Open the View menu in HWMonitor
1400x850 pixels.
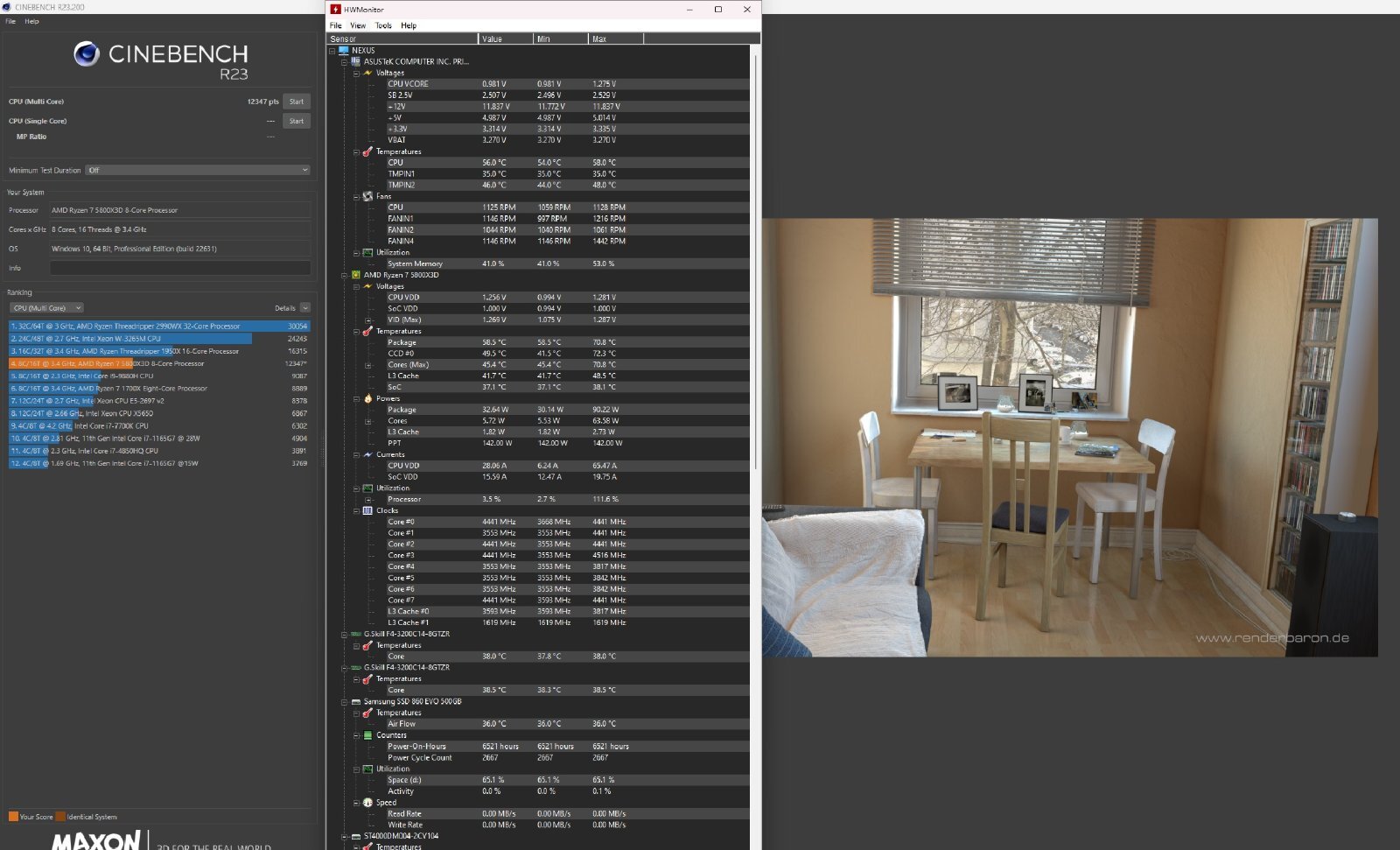pos(358,25)
